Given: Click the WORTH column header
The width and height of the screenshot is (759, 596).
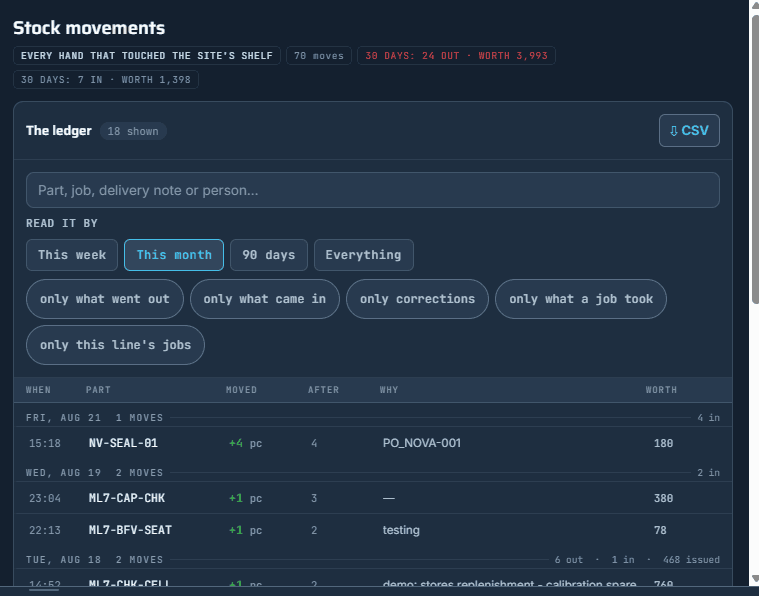Looking at the screenshot, I should point(661,390).
